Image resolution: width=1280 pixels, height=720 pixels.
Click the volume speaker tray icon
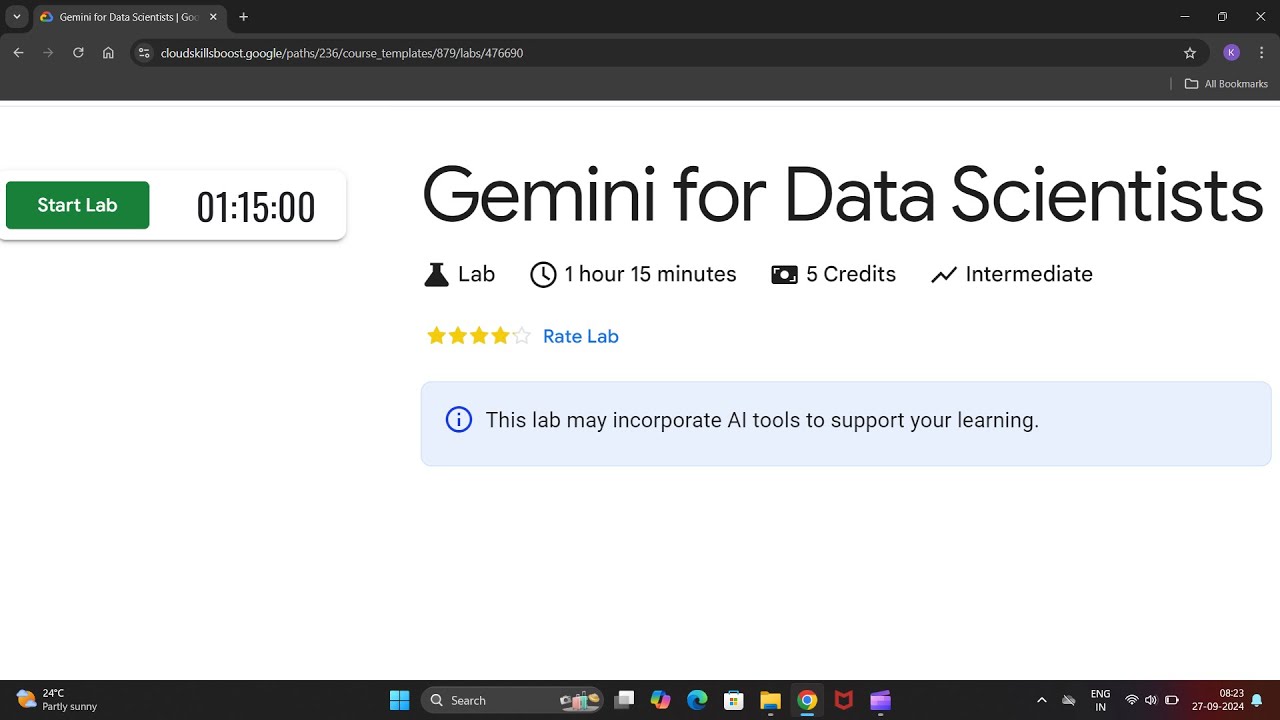(1151, 700)
